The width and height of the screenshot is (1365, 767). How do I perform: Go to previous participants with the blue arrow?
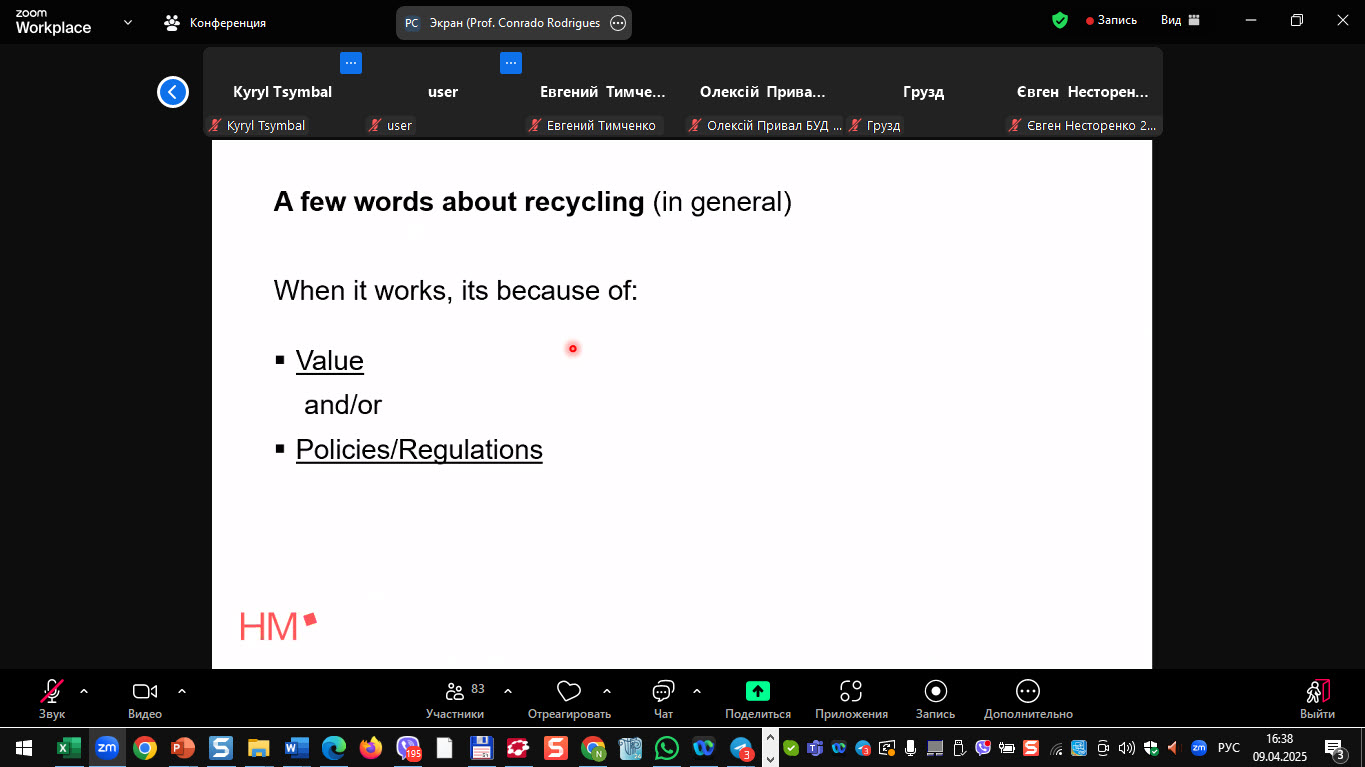173,92
